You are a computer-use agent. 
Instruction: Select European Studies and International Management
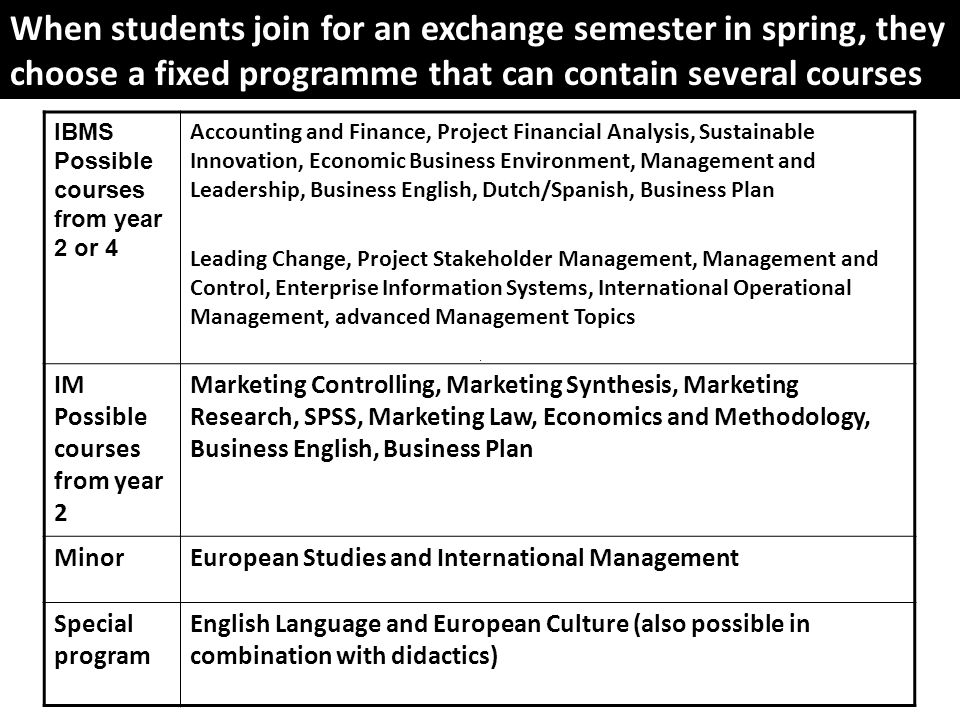pos(464,558)
